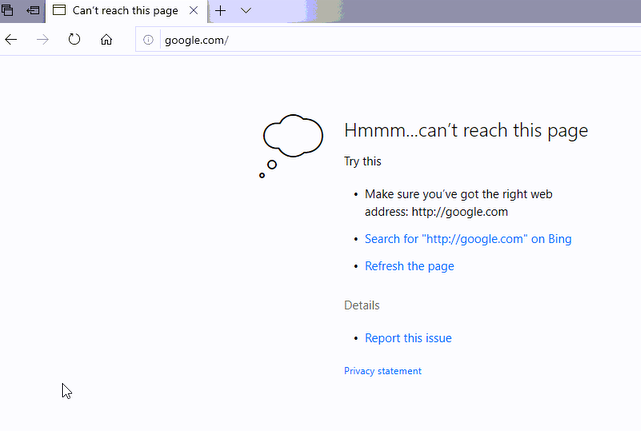This screenshot has width=641, height=431.
Task: Select the "Can't reach this page" tab
Action: [125, 11]
